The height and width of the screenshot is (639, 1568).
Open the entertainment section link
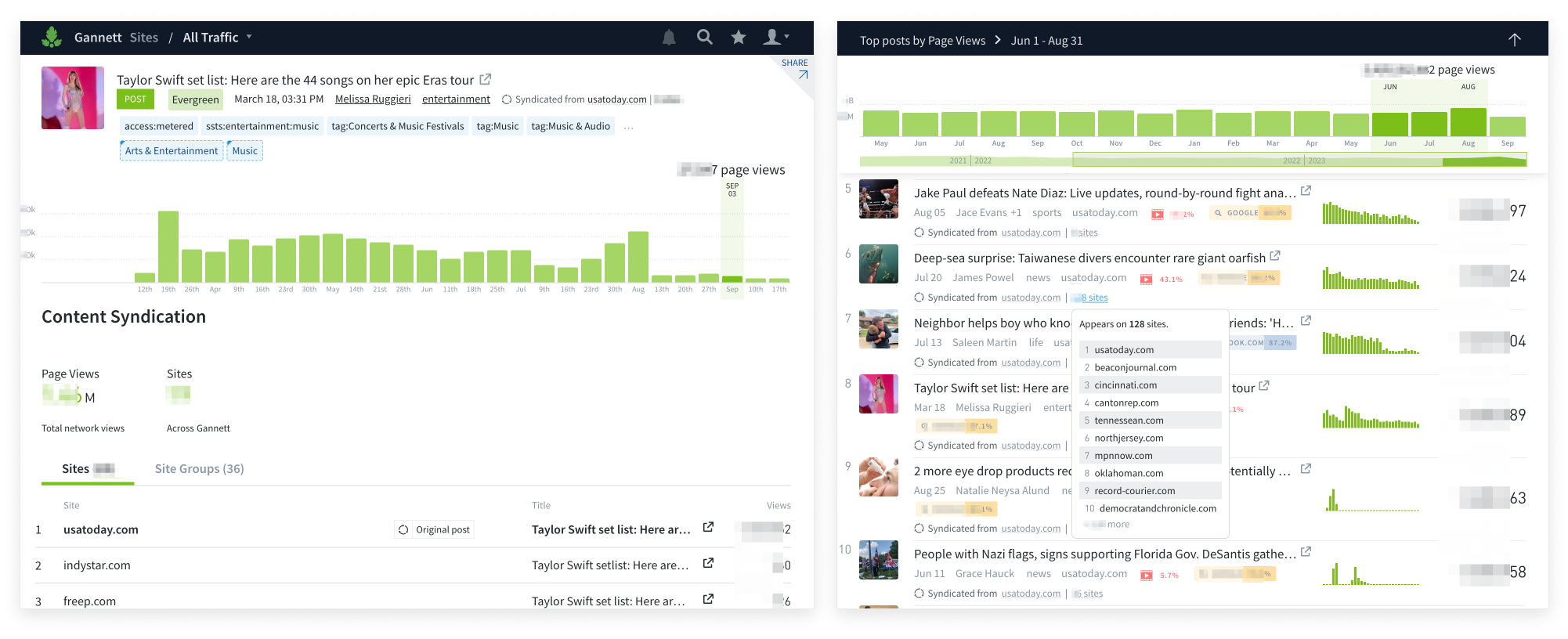coord(456,99)
